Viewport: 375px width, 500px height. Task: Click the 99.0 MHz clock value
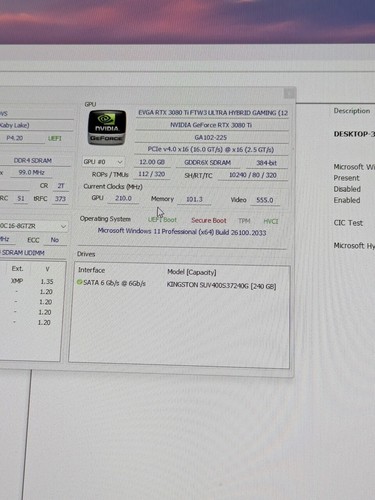click(31, 173)
